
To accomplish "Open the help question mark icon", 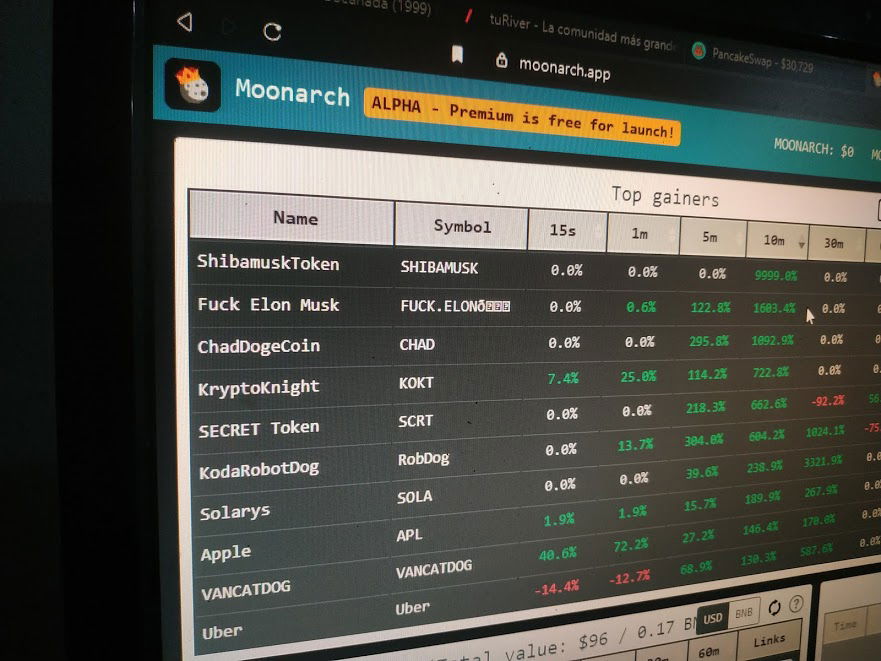I will click(x=796, y=604).
